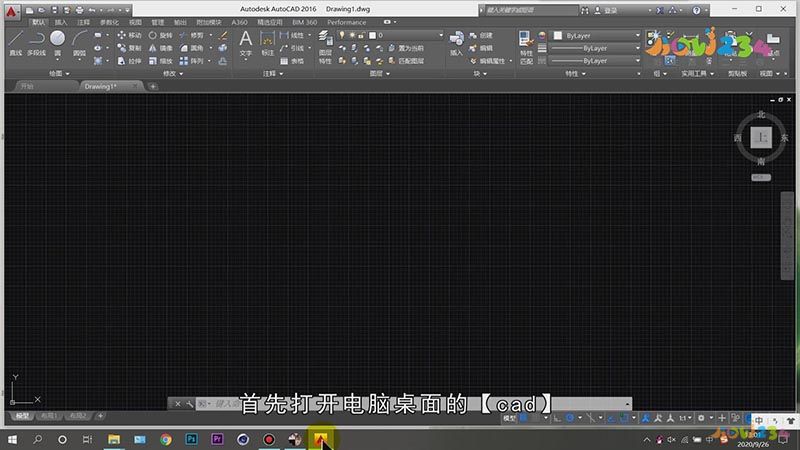
Task: Click the Stretch (拉伸) tool
Action: [x=129, y=61]
